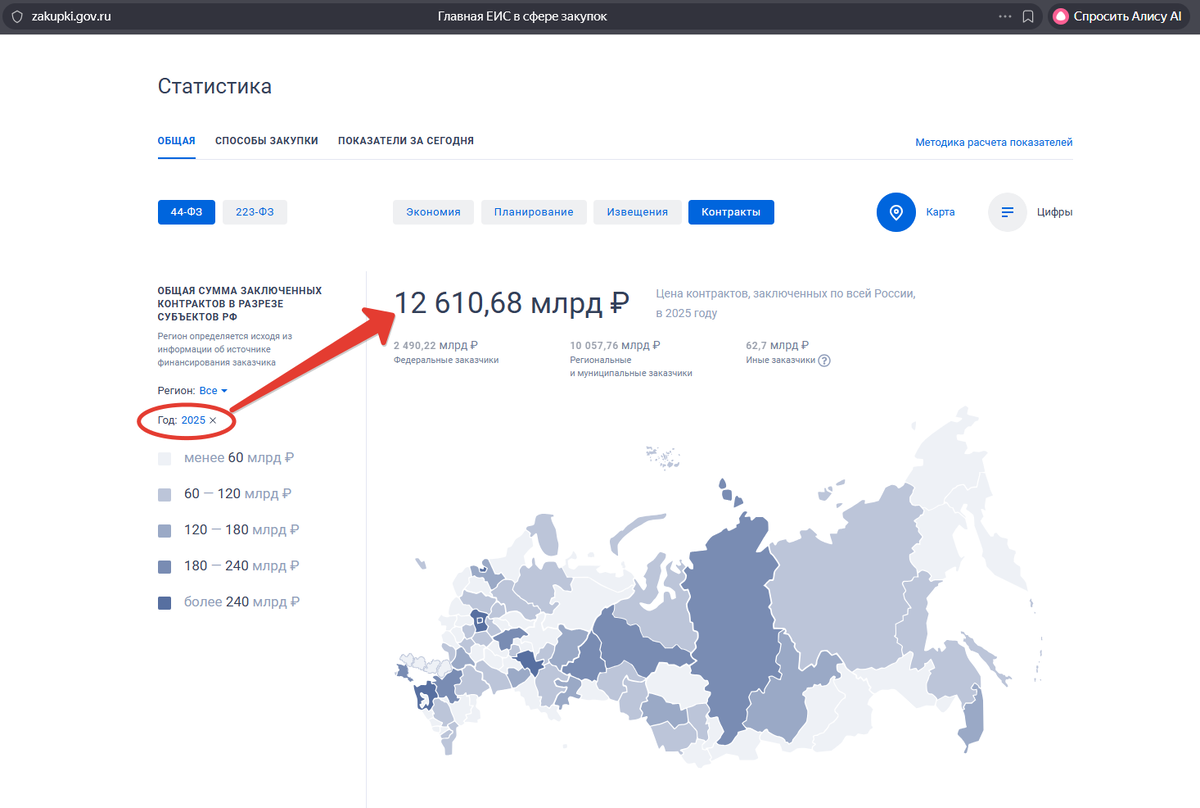The image size is (1200, 808).
Task: Click the Карта map pin icon
Action: coord(896,212)
